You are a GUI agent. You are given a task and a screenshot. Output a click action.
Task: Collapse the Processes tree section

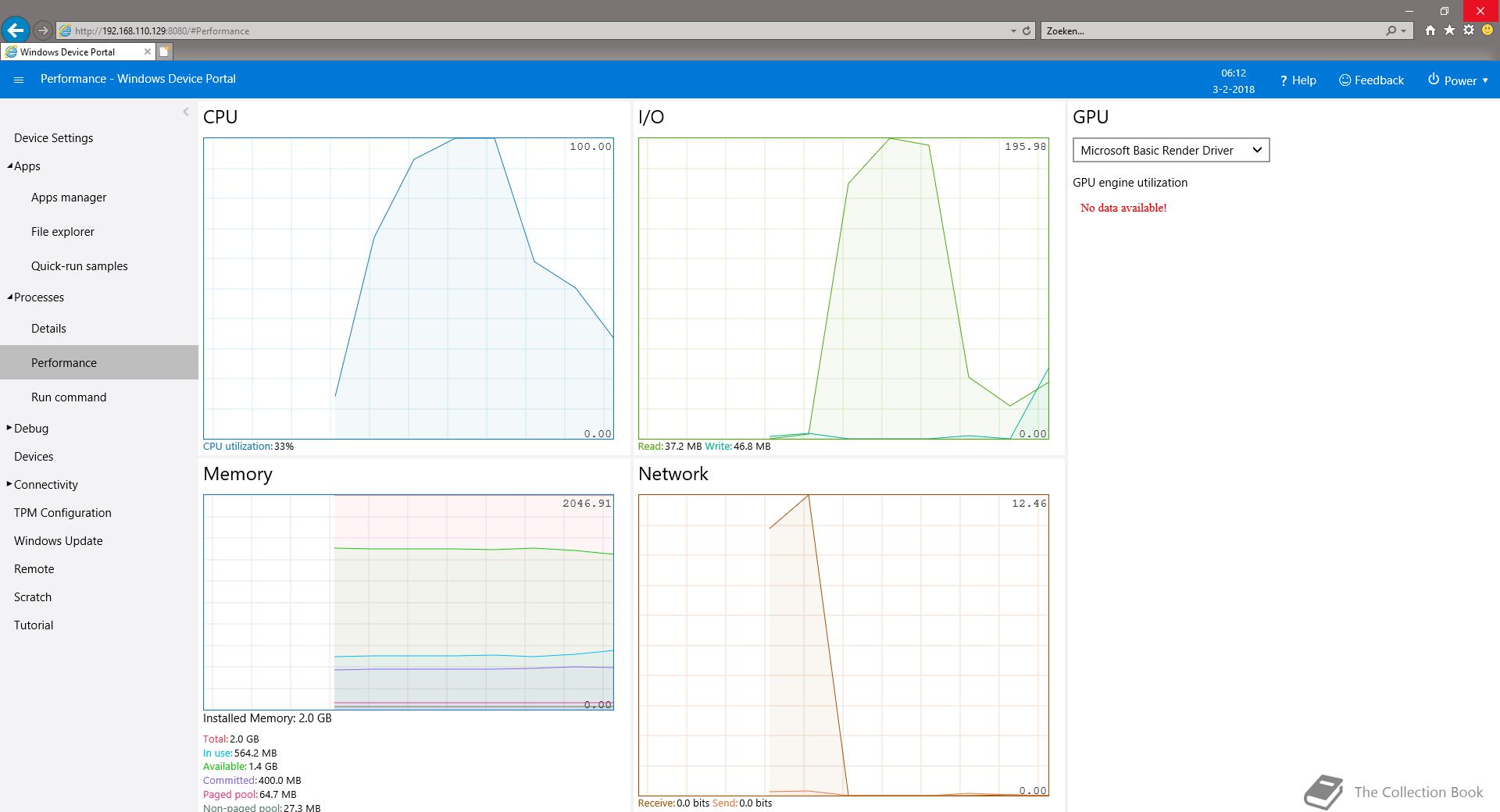pos(10,297)
